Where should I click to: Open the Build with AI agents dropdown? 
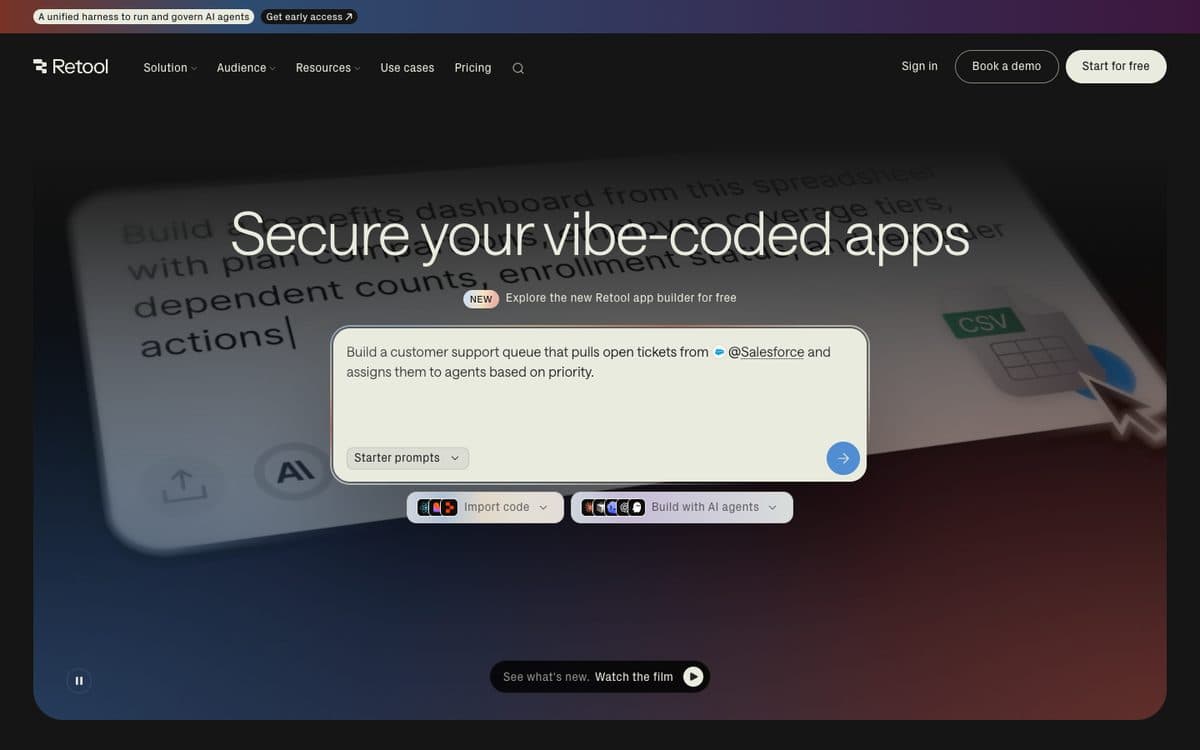coord(682,507)
